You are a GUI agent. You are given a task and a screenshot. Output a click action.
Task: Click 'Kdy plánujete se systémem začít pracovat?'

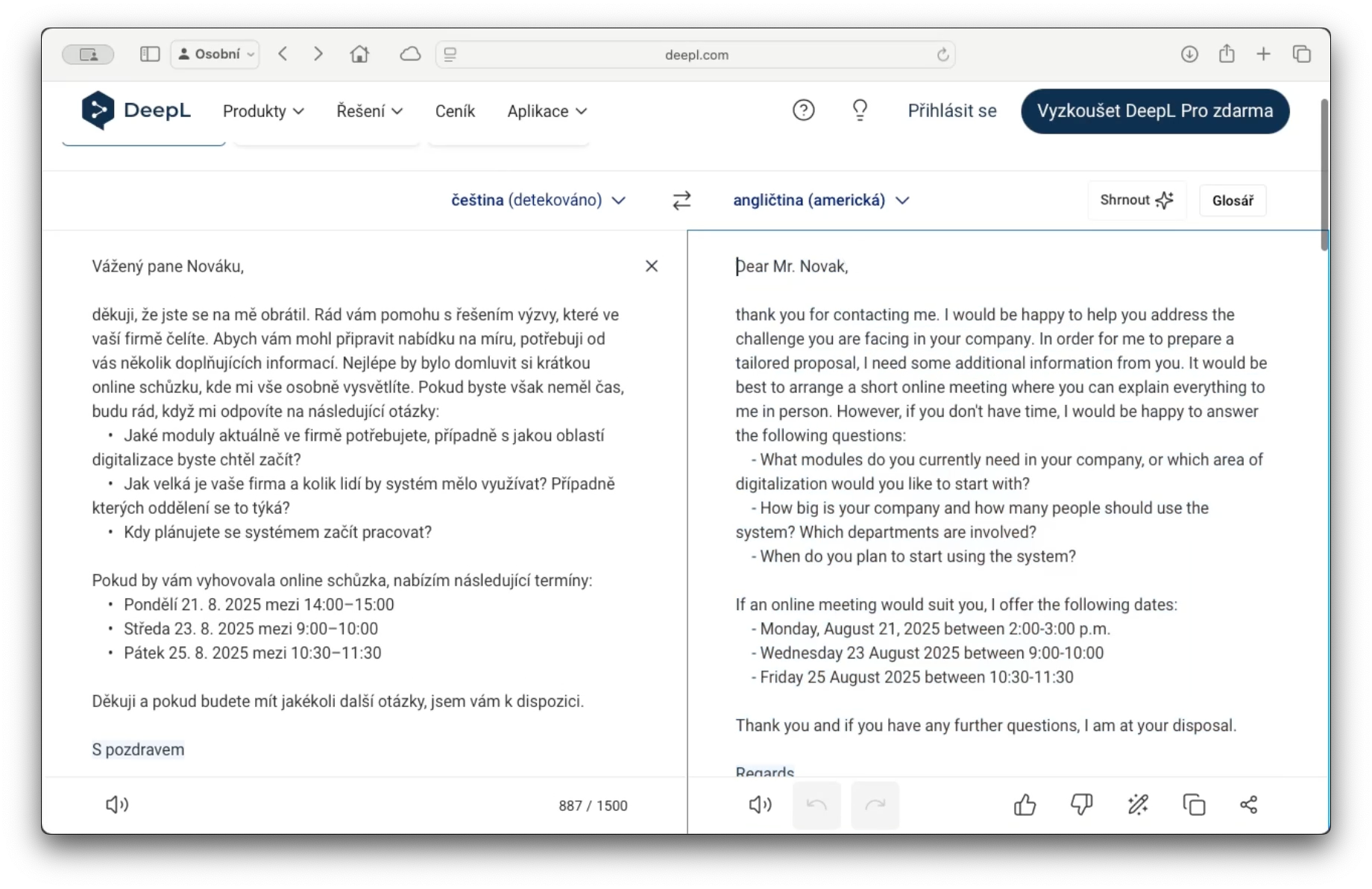(x=277, y=532)
